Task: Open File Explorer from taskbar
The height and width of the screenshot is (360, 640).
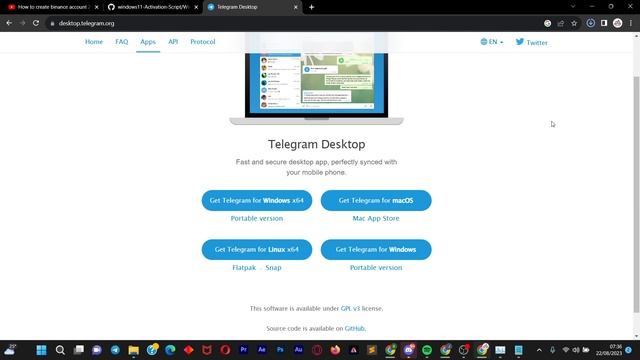Action: click(x=133, y=350)
